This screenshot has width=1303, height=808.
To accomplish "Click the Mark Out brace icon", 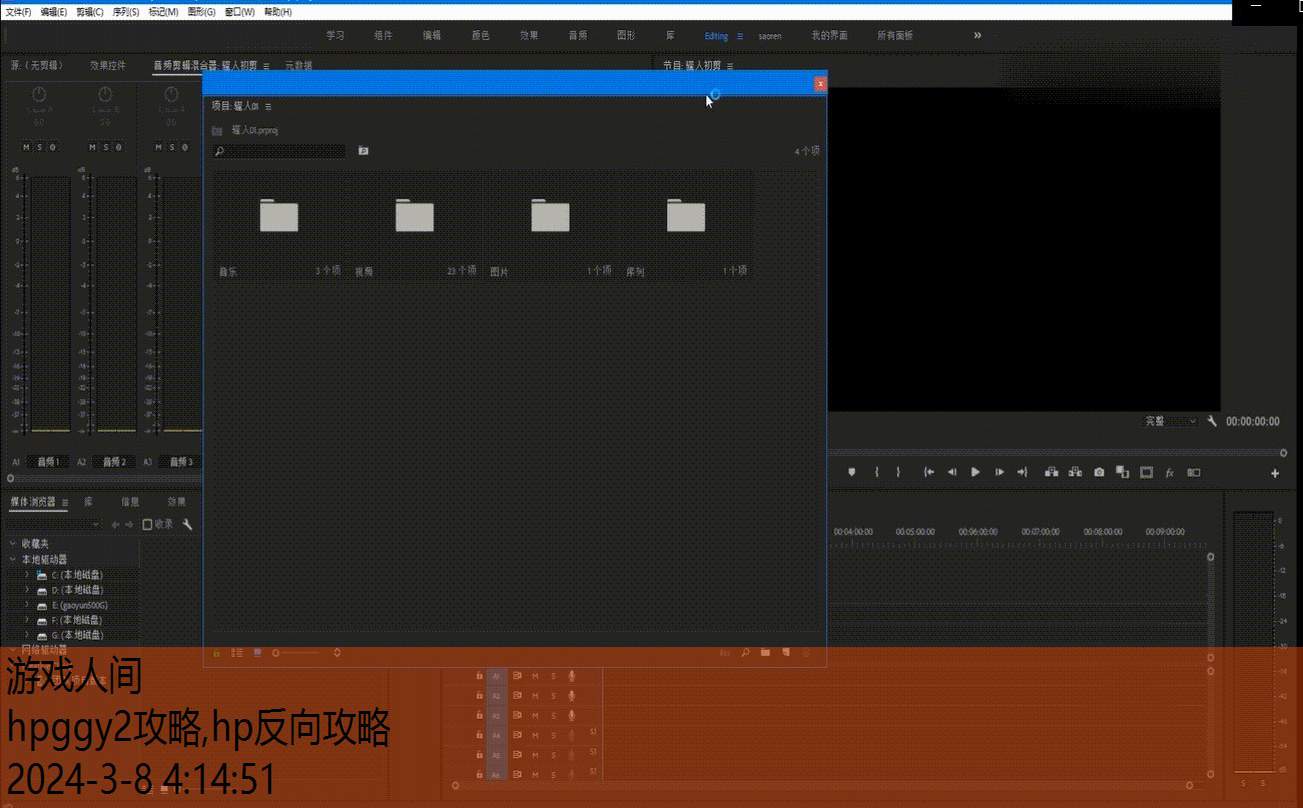I will (x=898, y=473).
